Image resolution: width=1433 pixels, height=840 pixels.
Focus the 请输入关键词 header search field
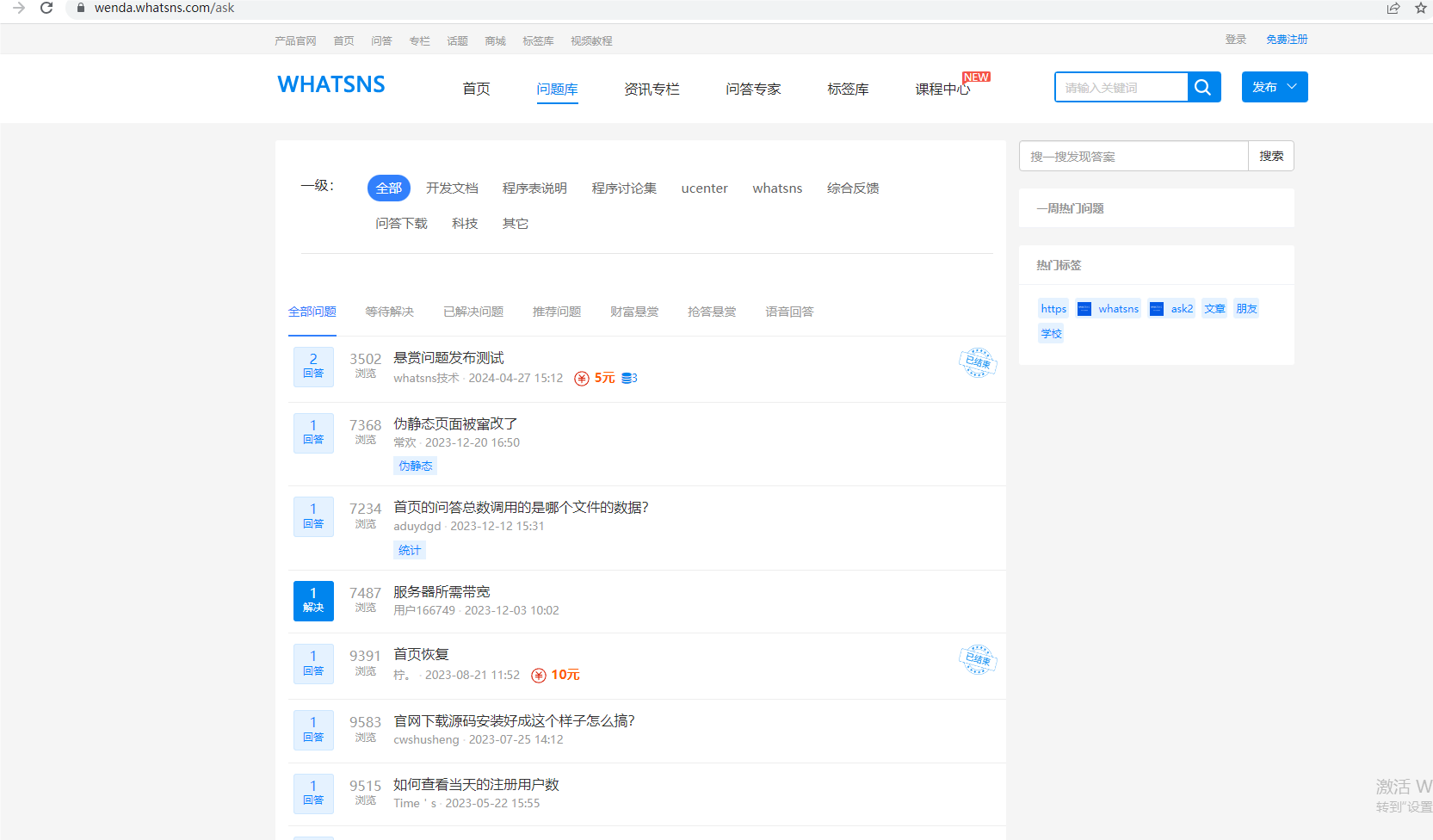click(x=1121, y=87)
